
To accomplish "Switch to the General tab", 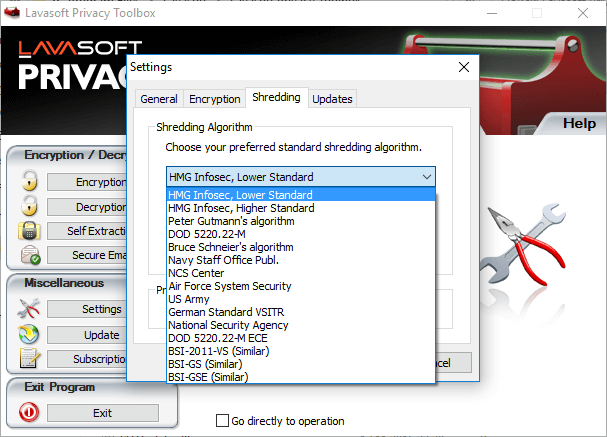I will tap(159, 99).
